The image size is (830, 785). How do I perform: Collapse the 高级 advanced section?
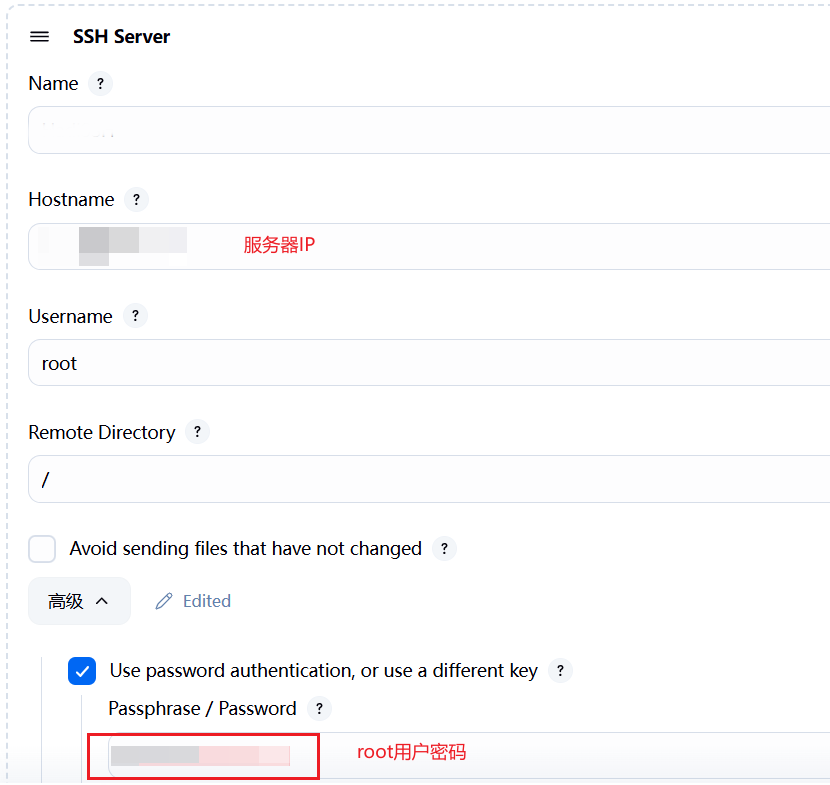79,601
